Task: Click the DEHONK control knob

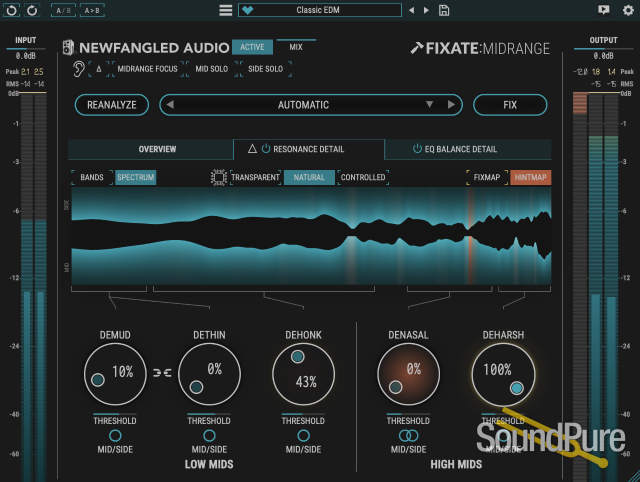Action: [303, 374]
